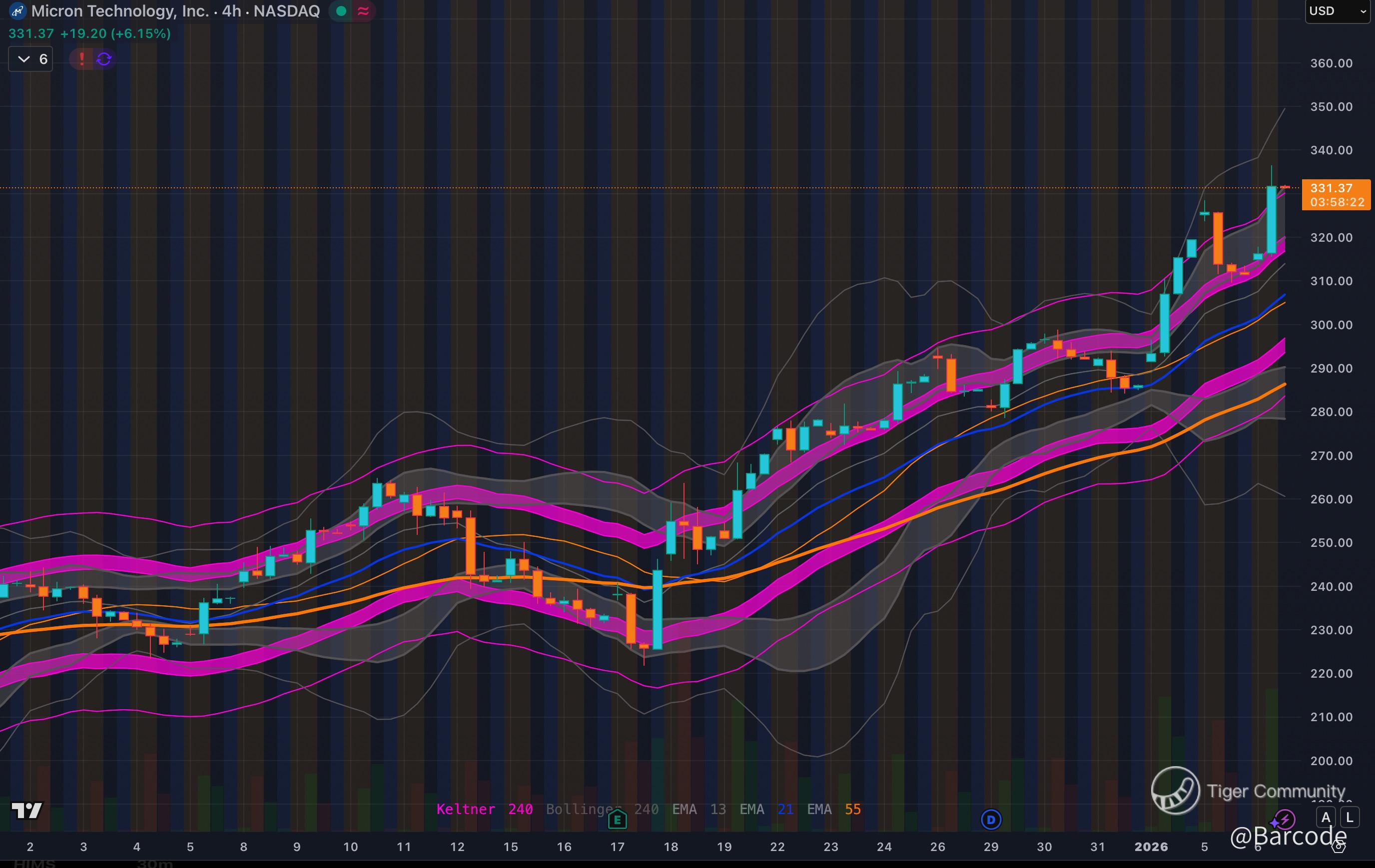The image size is (1375, 868).
Task: Click the Keltner 240 indicator label
Action: pyautogui.click(x=484, y=809)
